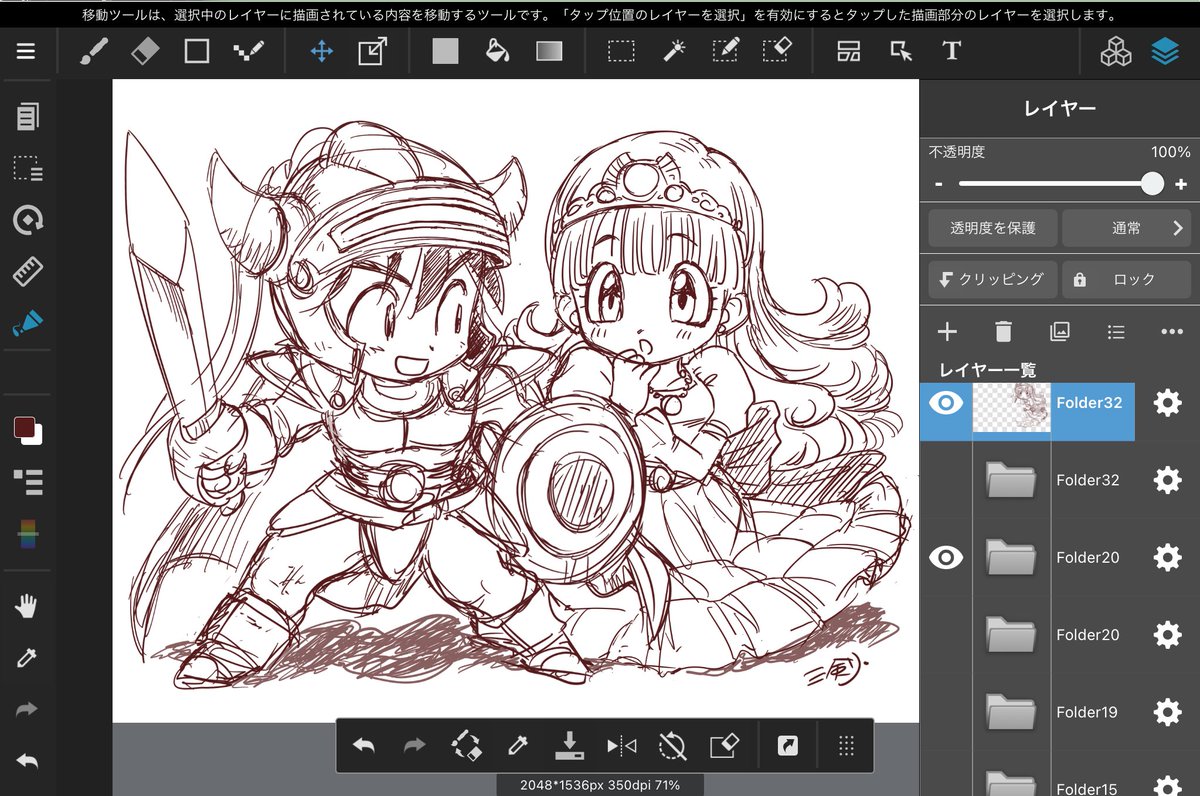The height and width of the screenshot is (796, 1200).
Task: Add image layer from photo icon
Action: click(1060, 332)
